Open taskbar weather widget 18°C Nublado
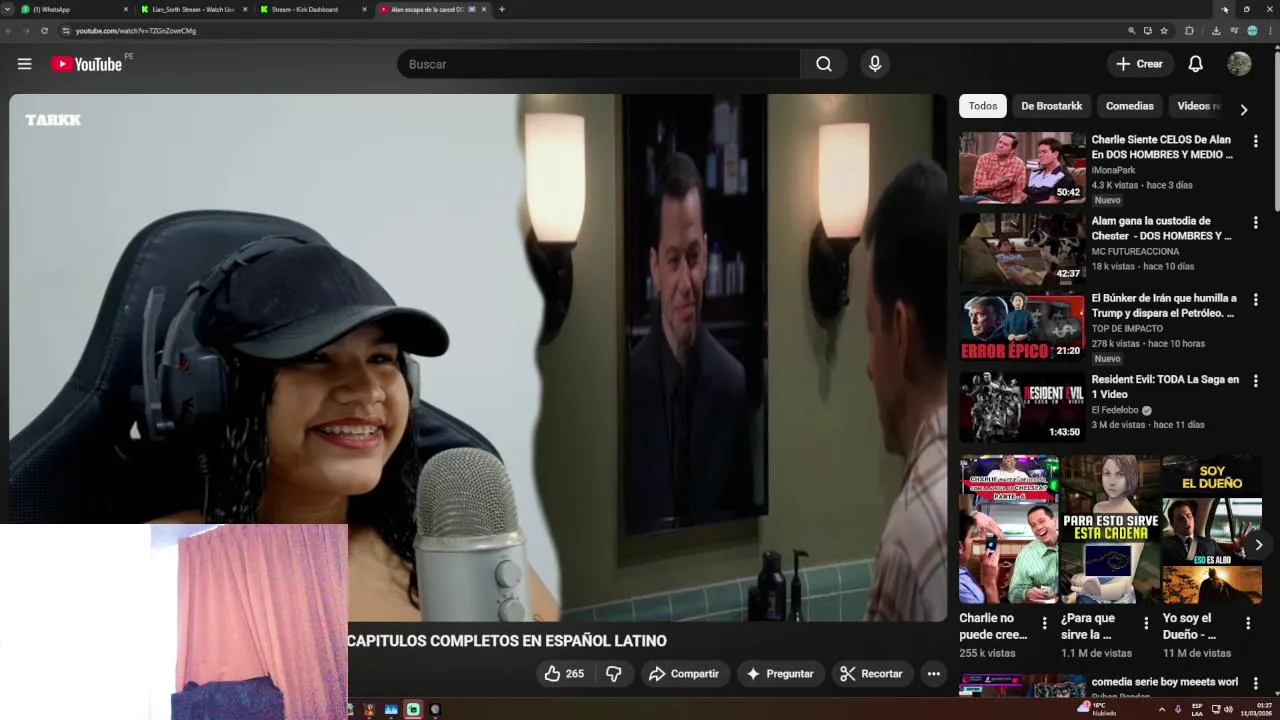Screen dimensions: 1280x720 pyautogui.click(x=1097, y=709)
